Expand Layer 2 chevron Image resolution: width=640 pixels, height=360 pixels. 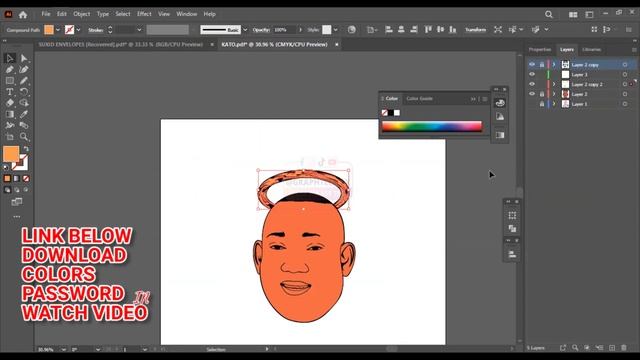tap(554, 94)
